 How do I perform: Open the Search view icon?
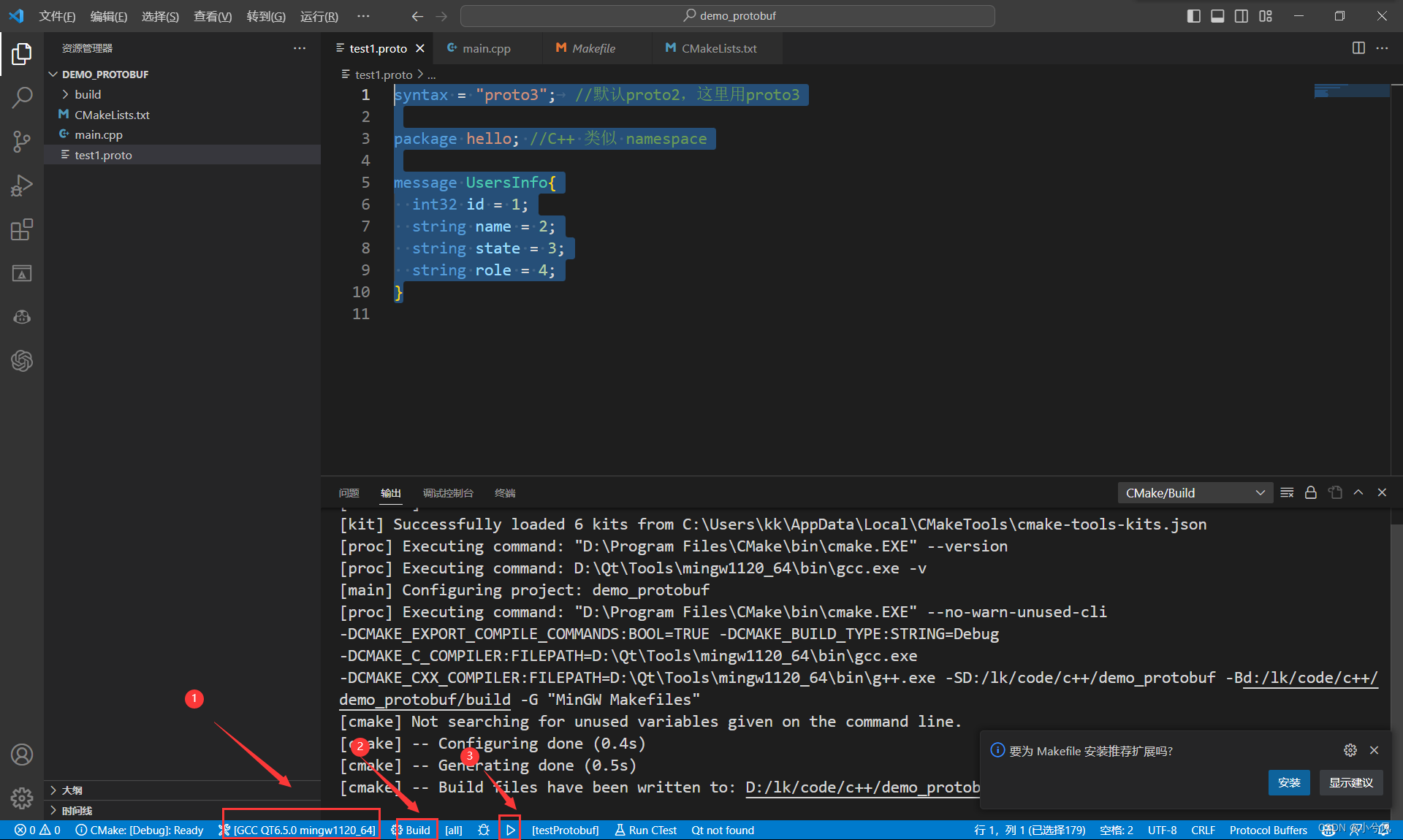(x=22, y=97)
